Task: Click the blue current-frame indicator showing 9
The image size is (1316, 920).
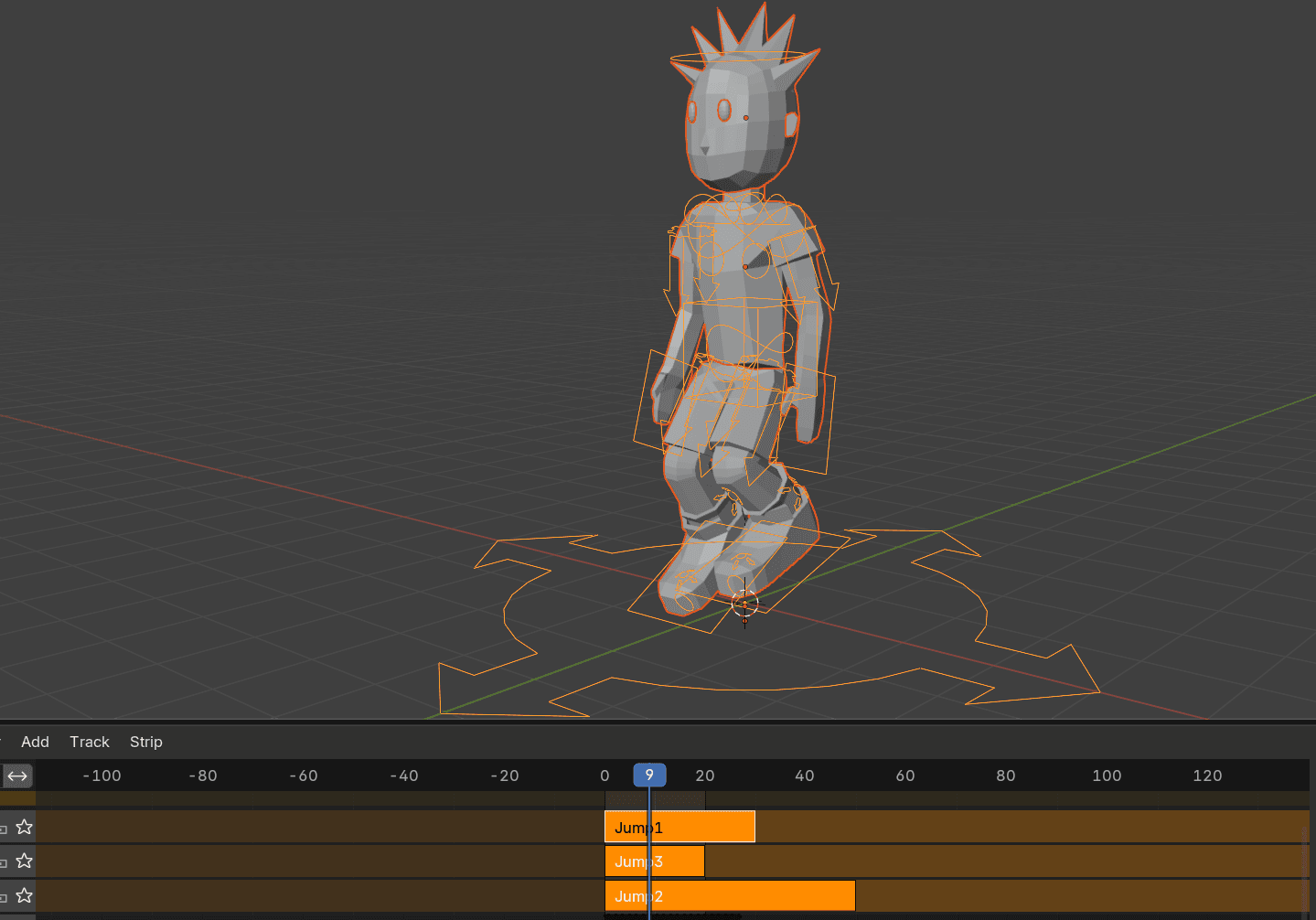Action: (650, 774)
